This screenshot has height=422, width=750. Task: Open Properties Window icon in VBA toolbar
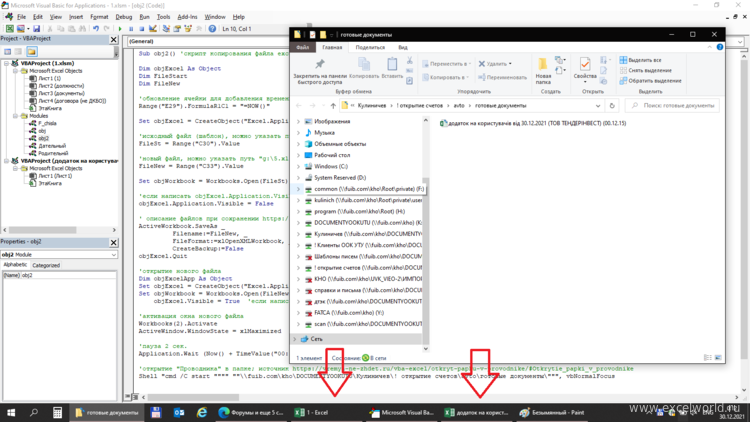coord(177,29)
